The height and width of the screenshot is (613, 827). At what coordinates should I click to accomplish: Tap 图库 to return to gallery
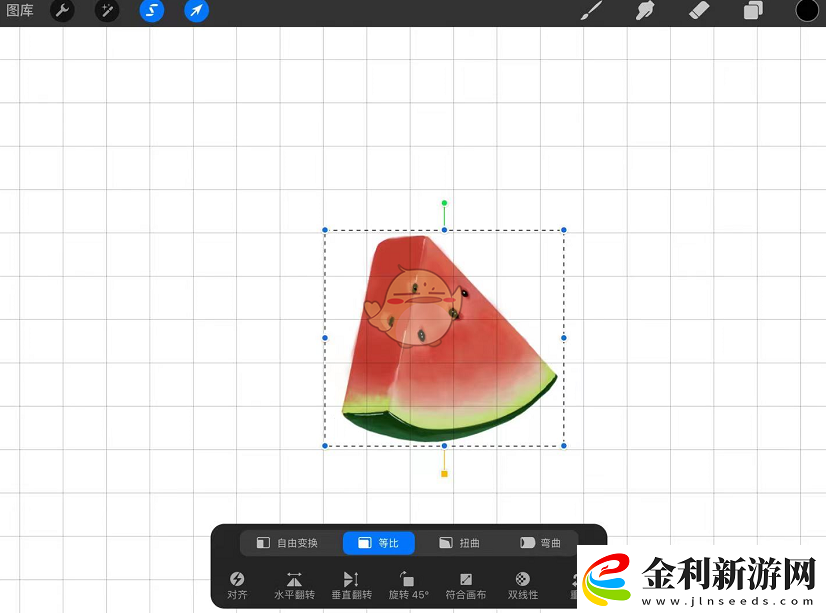20,11
